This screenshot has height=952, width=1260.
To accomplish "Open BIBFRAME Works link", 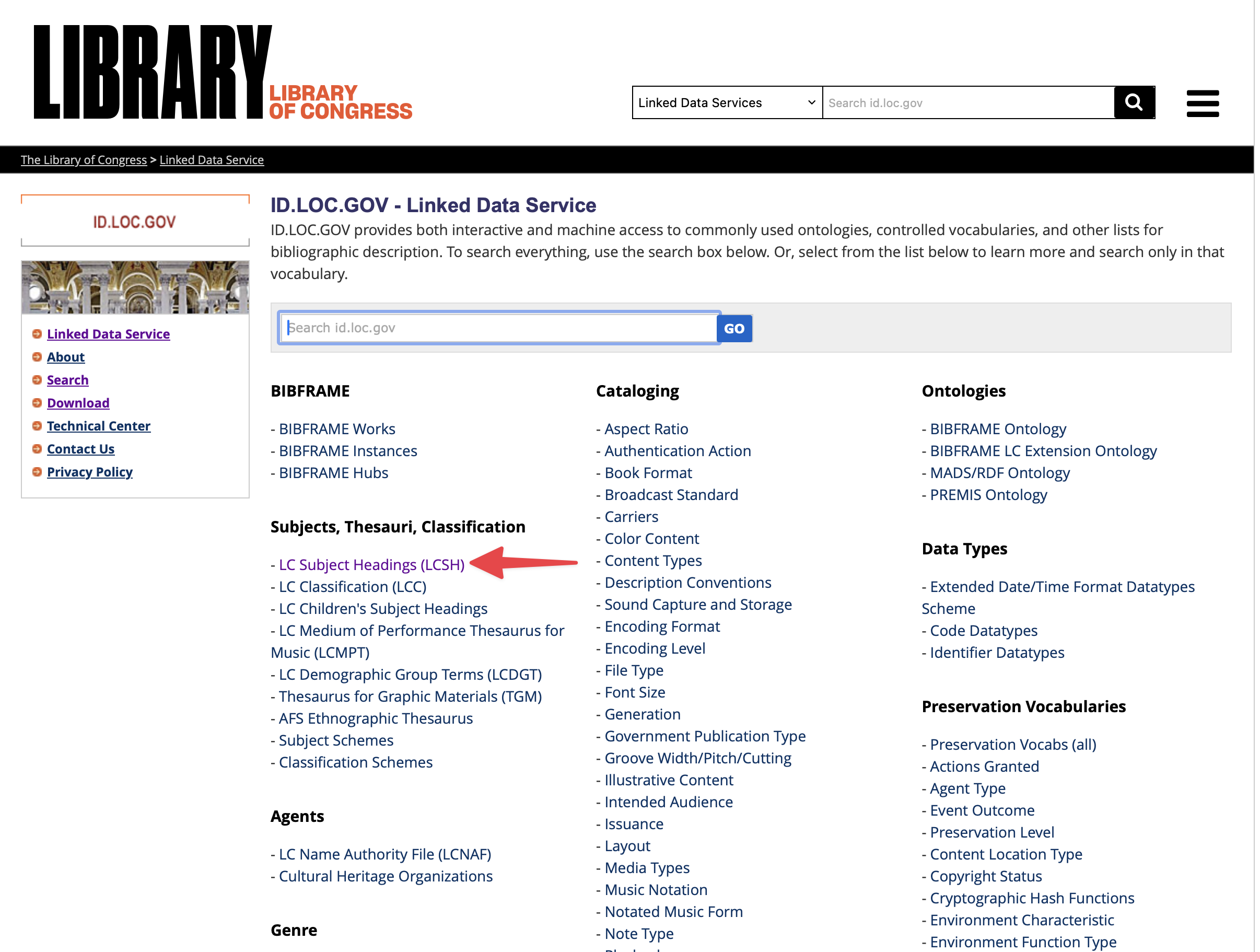I will pos(336,428).
